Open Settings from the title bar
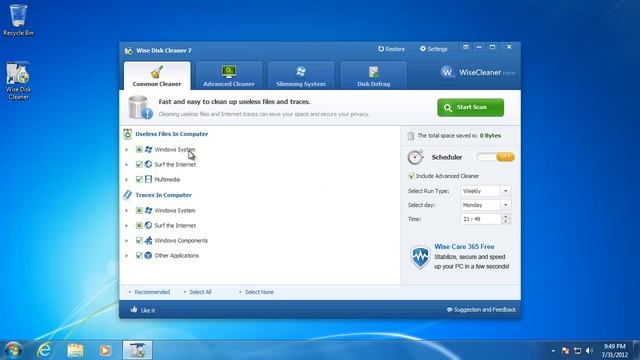Screen dimensions: 640x360 tap(433, 49)
